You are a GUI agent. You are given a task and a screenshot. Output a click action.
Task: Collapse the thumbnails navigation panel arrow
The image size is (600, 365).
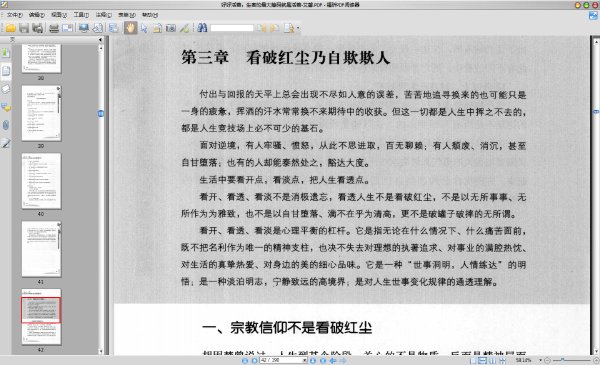(x=100, y=39)
